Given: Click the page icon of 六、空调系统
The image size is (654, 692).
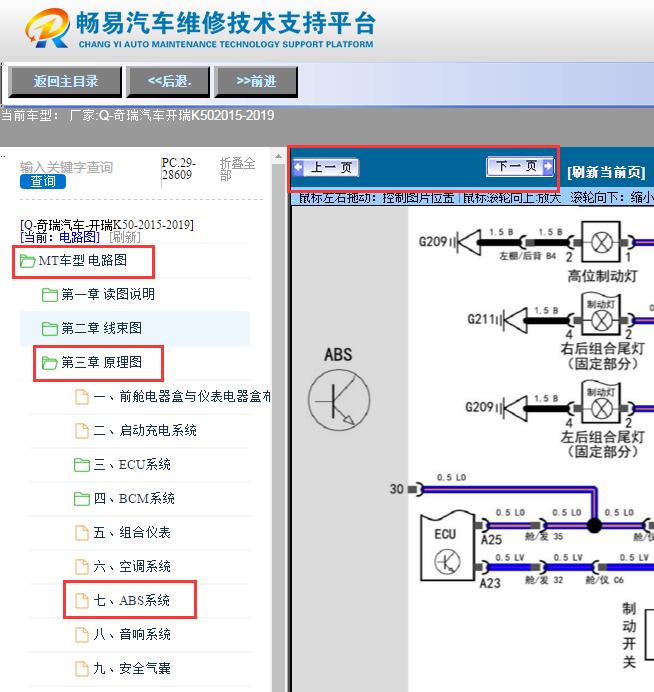Looking at the screenshot, I should pyautogui.click(x=82, y=567).
